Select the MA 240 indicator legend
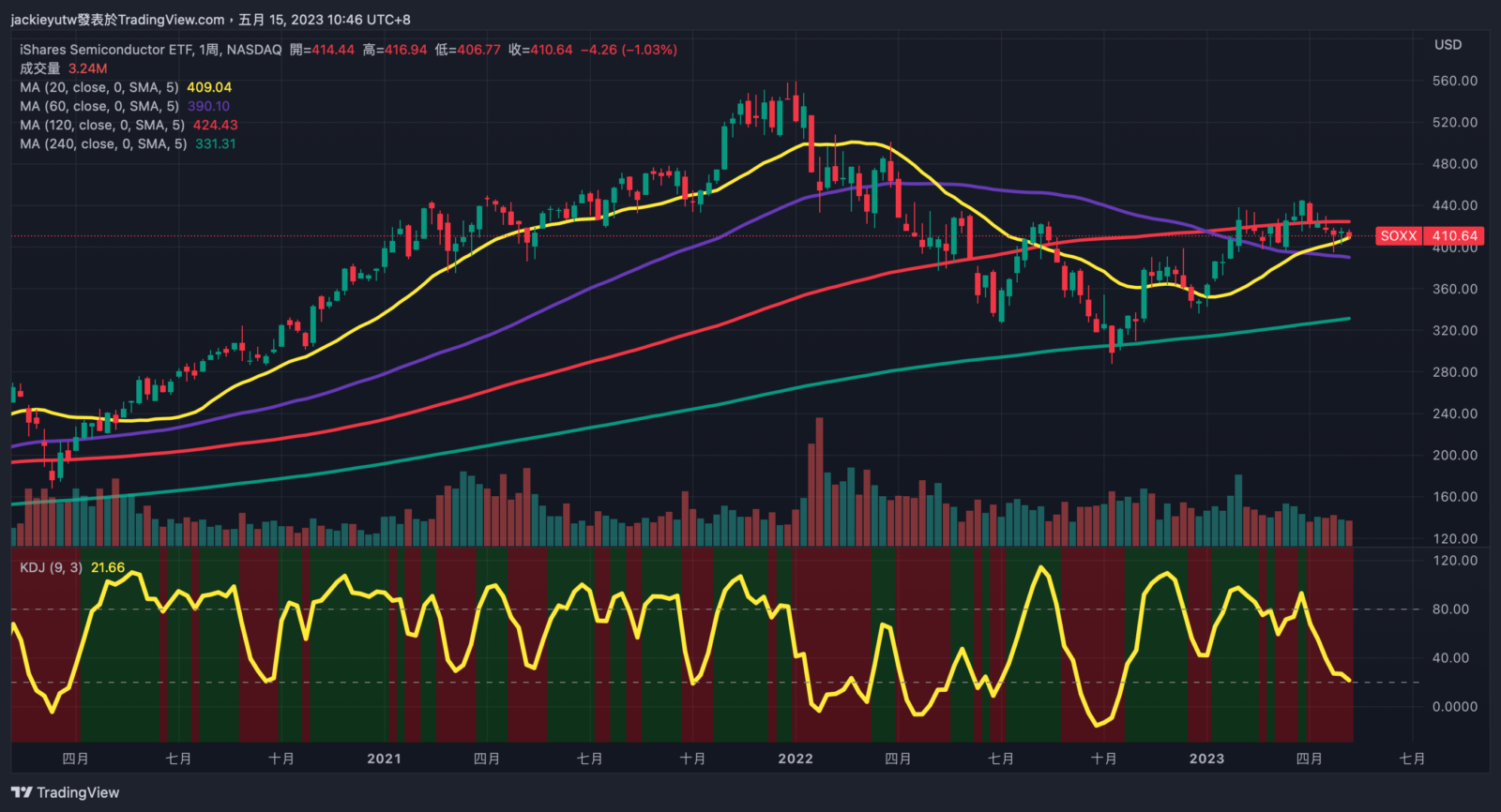The height and width of the screenshot is (812, 1501). [x=103, y=143]
